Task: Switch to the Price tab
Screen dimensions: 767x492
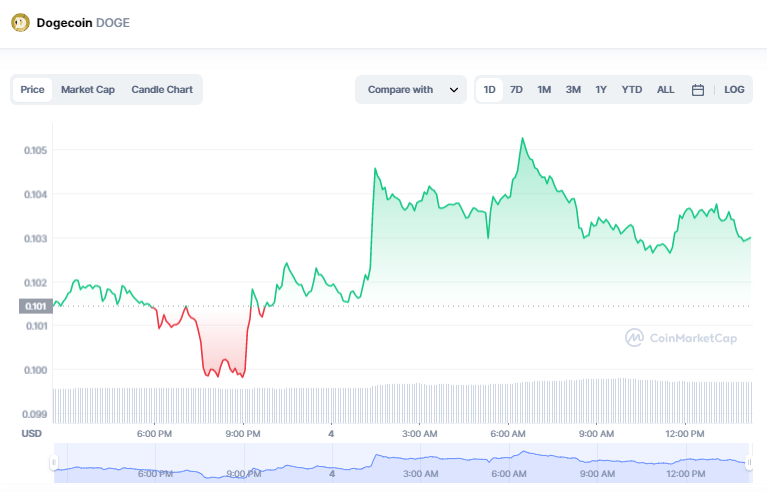Action: (32, 89)
